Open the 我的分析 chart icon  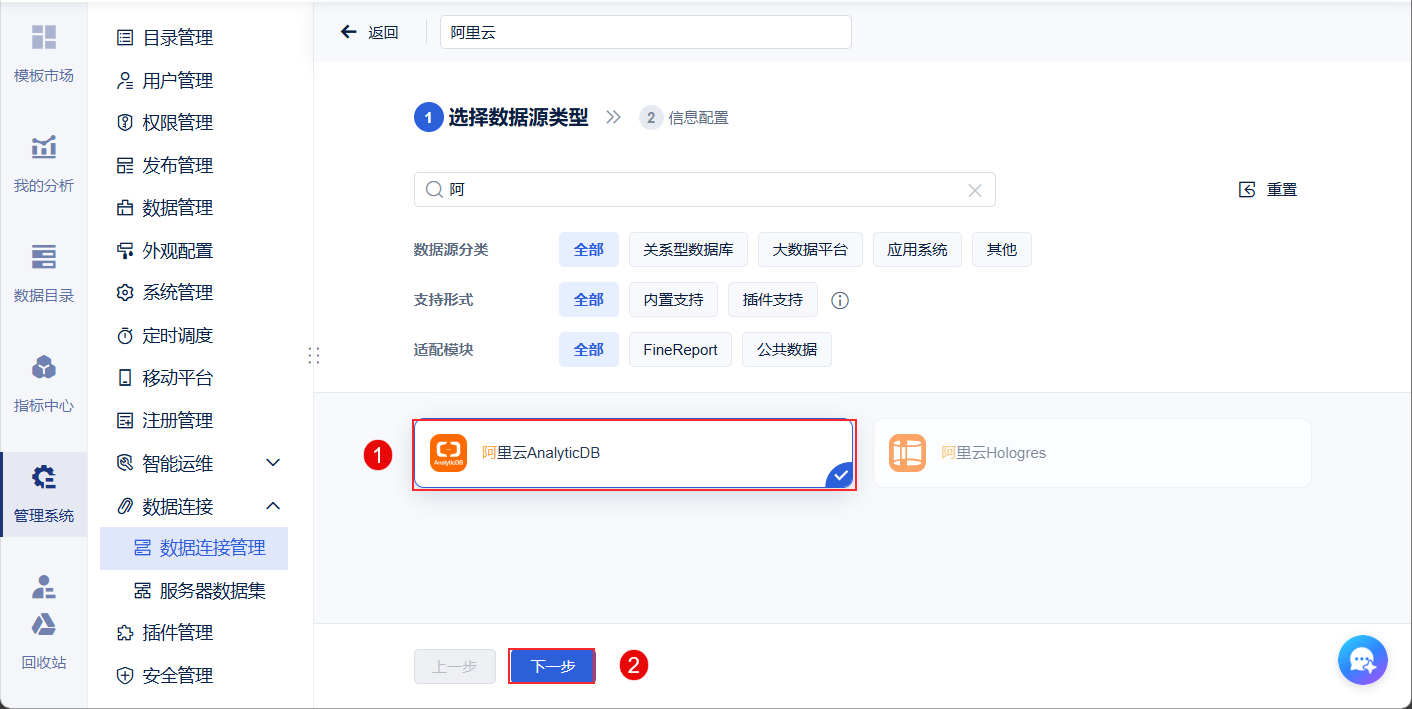[43, 147]
